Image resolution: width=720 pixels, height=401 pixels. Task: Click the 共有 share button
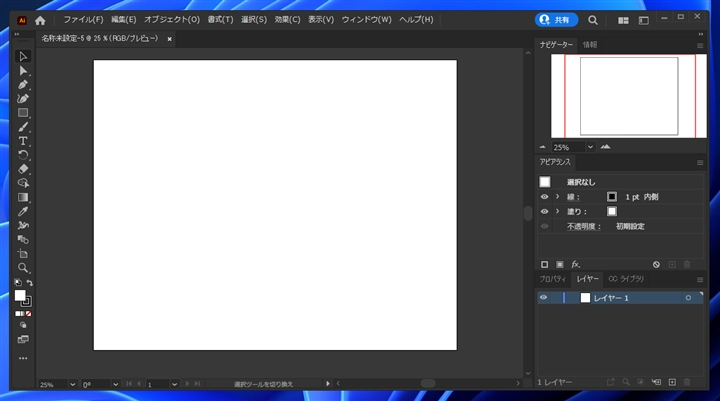556,20
